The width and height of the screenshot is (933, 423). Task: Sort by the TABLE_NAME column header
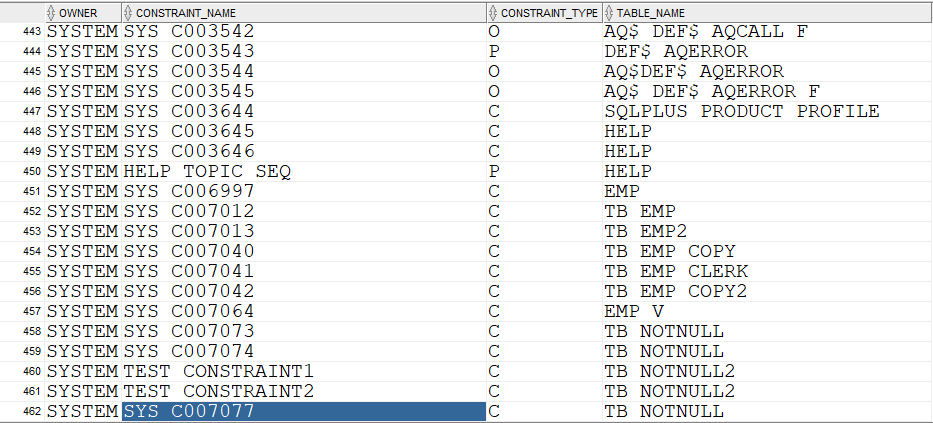[x=768, y=12]
